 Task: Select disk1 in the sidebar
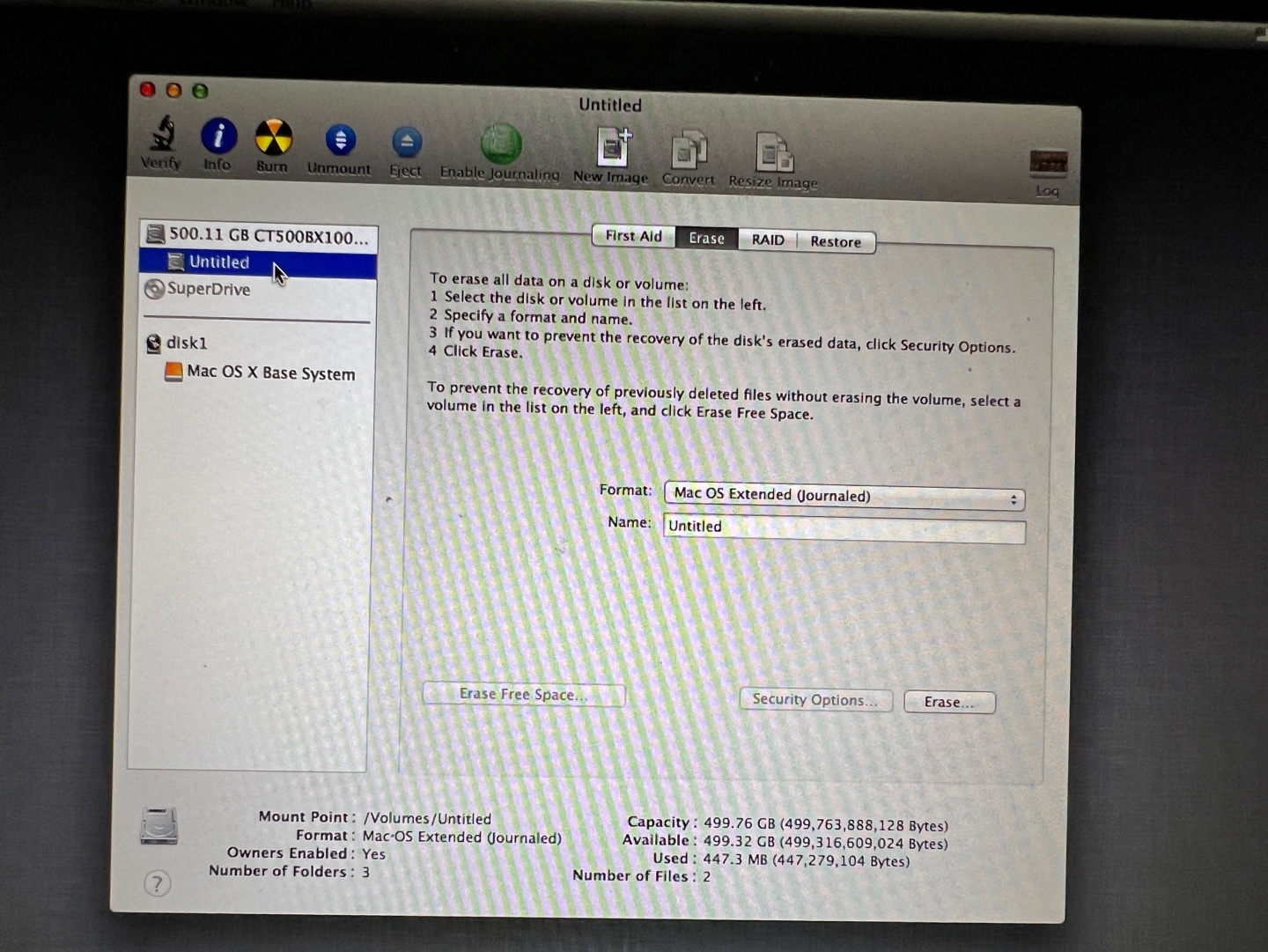coord(177,343)
